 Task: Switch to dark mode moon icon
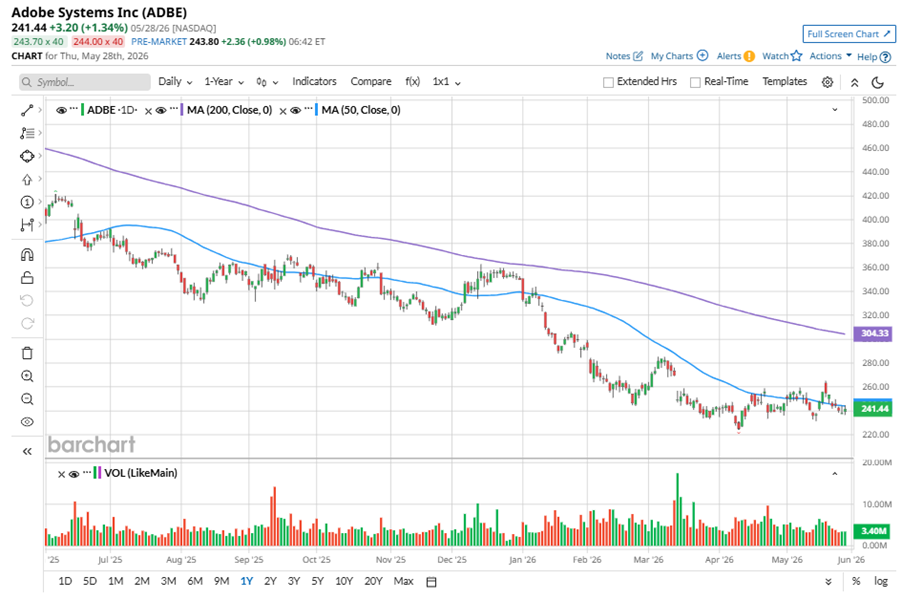click(877, 82)
